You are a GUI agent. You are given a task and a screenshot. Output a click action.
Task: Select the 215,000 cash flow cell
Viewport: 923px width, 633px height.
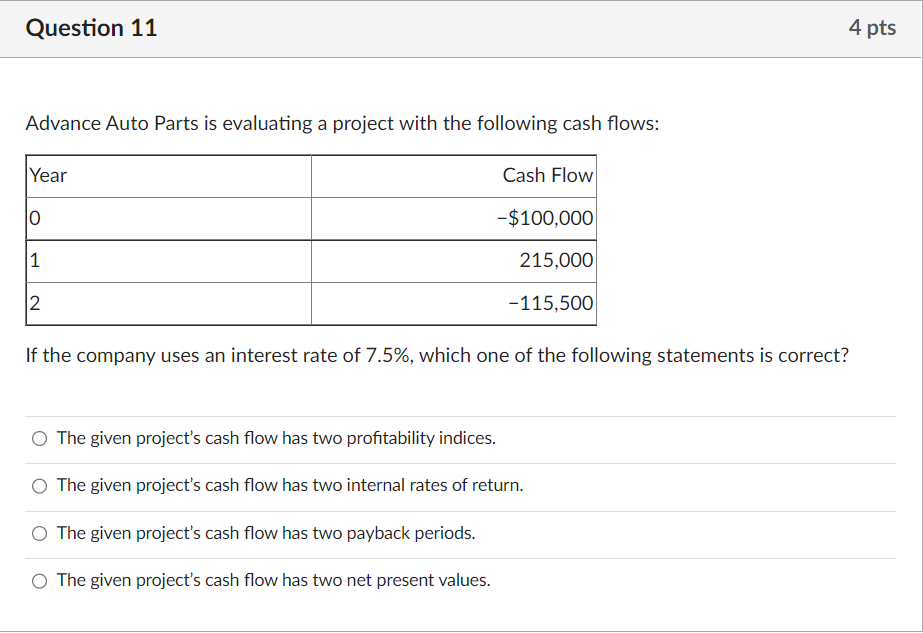454,261
